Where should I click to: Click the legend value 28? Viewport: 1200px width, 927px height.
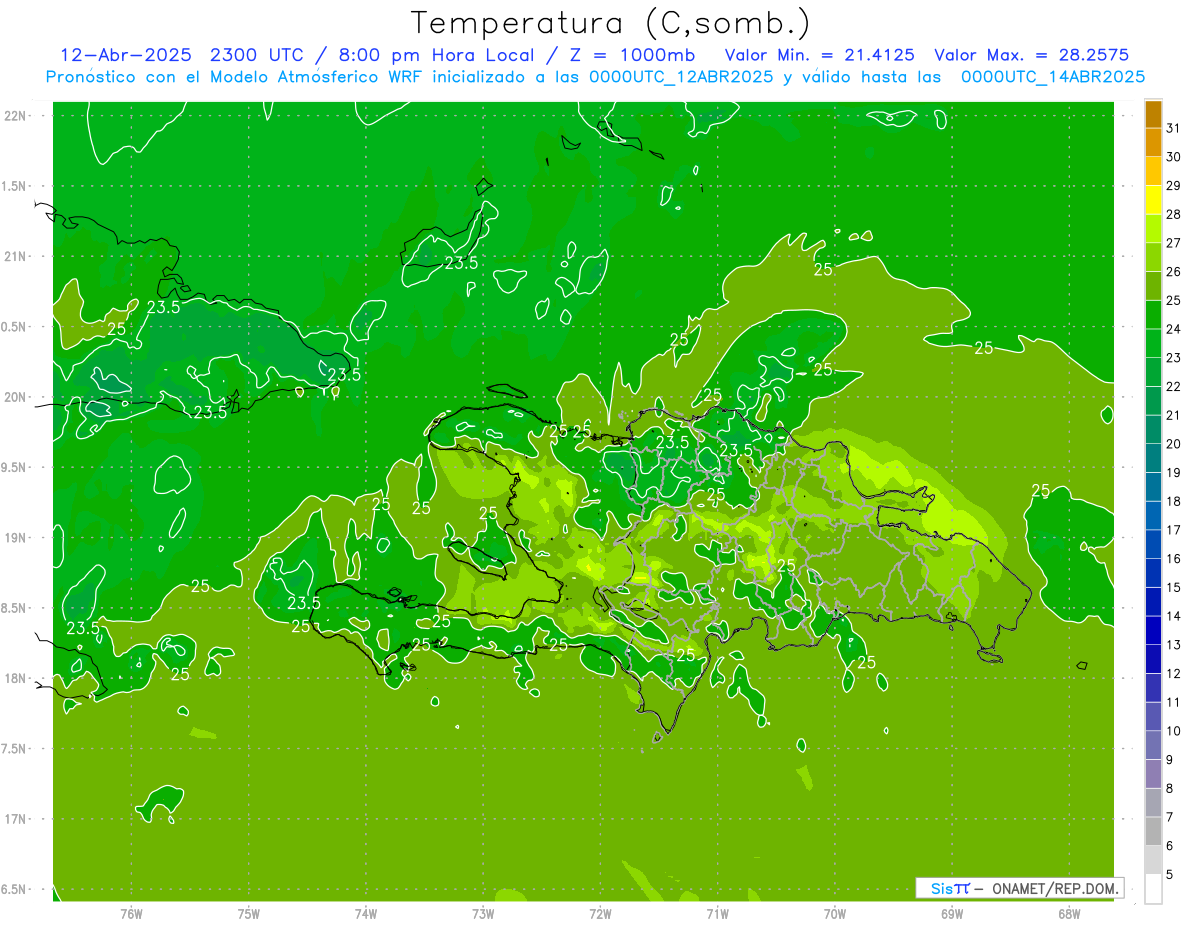(x=1173, y=214)
